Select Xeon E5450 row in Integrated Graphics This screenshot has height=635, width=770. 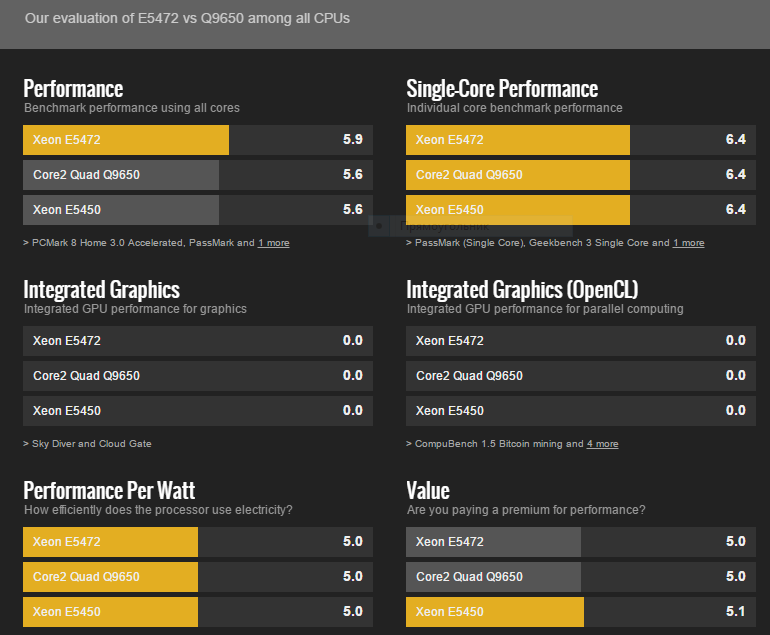(198, 411)
